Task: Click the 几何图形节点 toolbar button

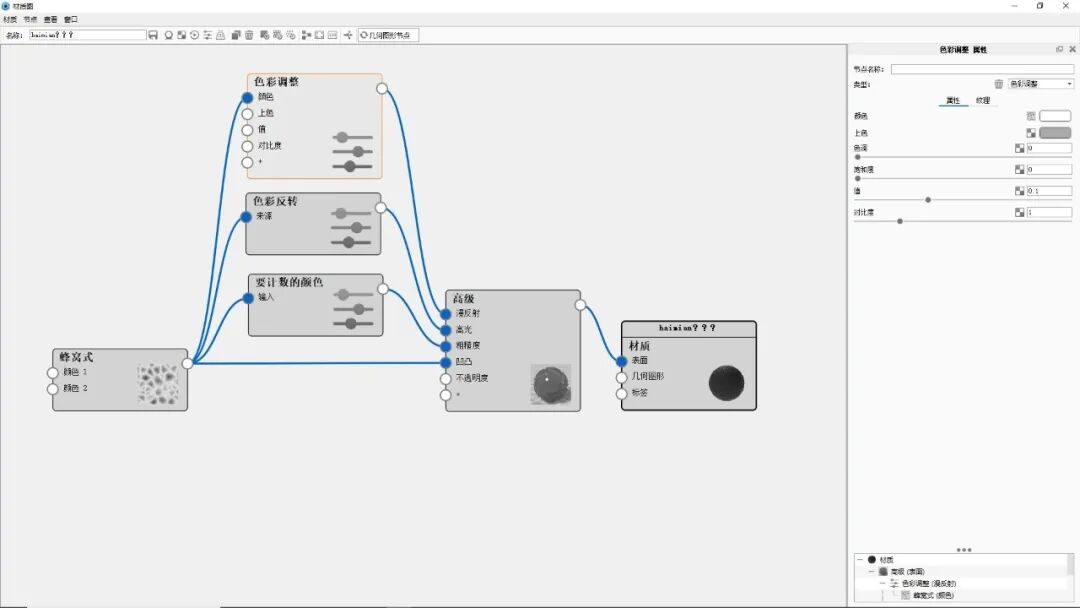Action: tap(388, 35)
